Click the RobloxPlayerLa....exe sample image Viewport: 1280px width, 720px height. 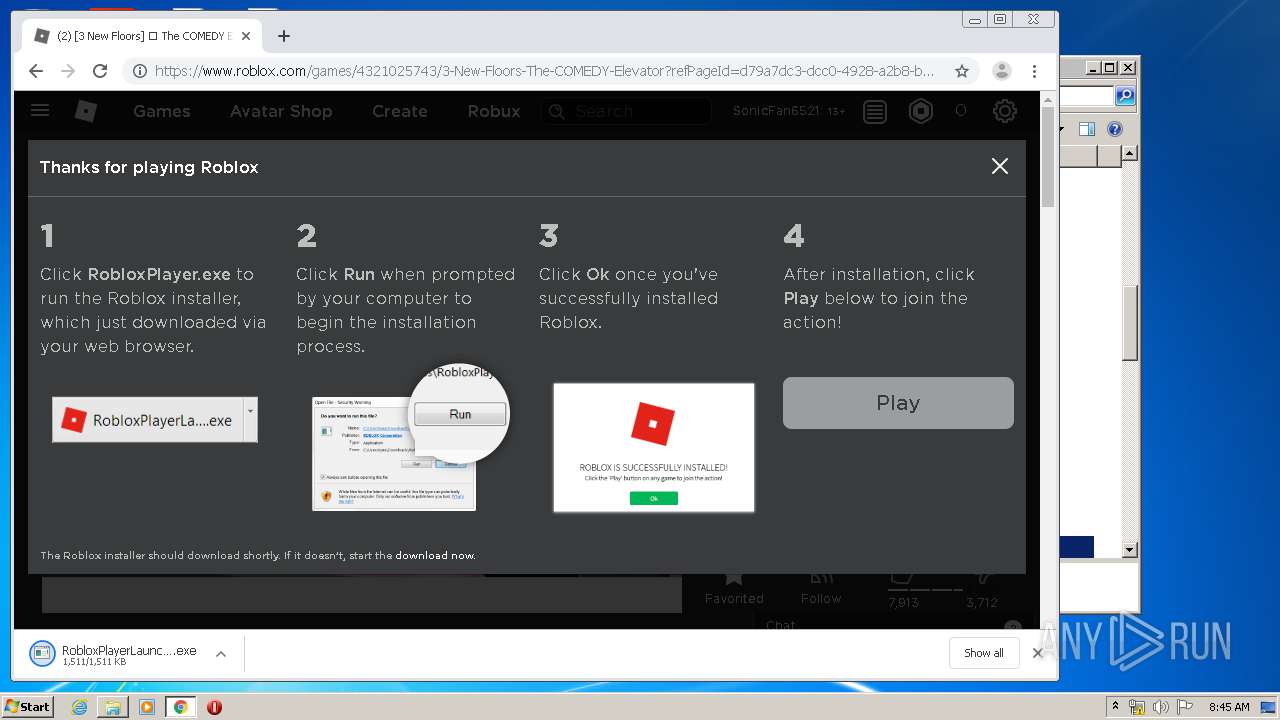click(x=155, y=420)
